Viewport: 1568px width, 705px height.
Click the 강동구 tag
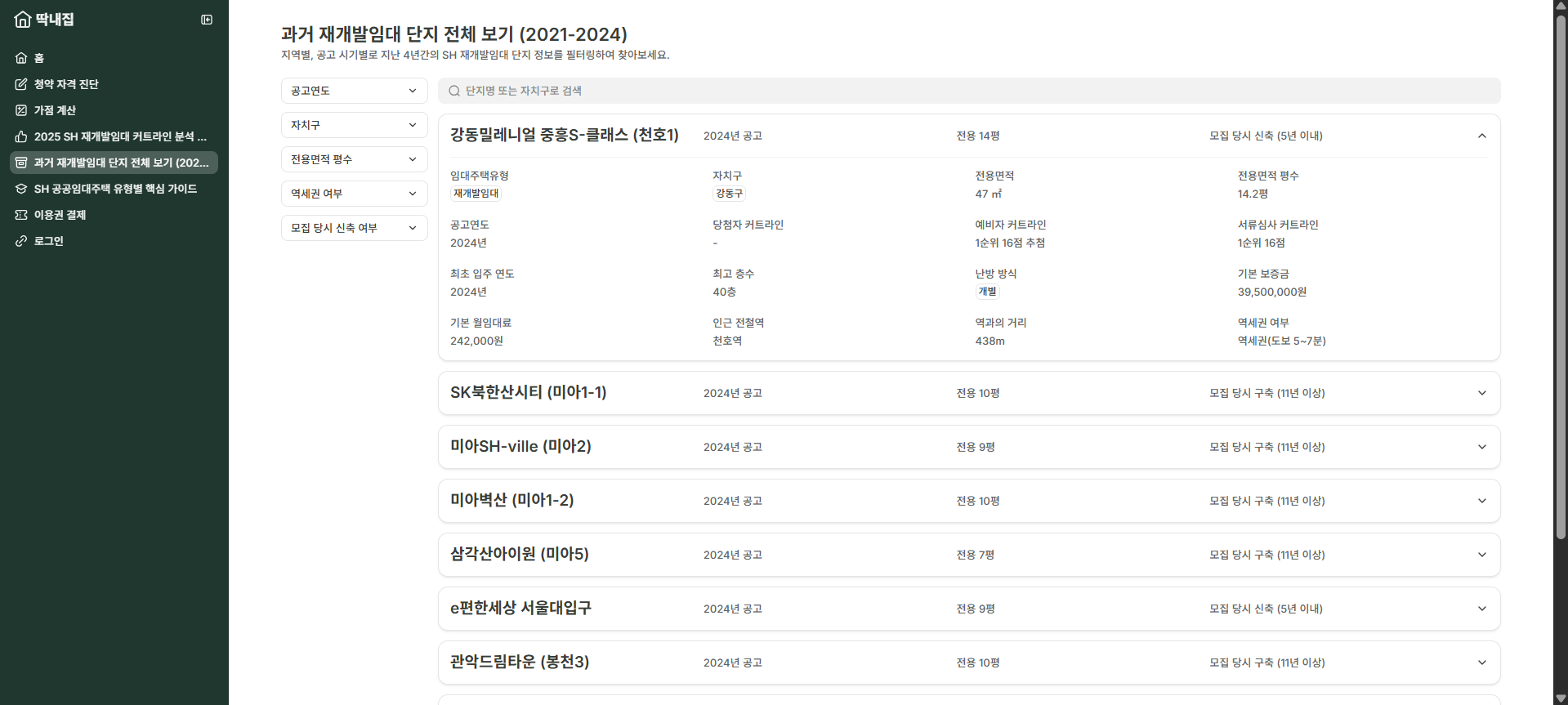point(730,194)
